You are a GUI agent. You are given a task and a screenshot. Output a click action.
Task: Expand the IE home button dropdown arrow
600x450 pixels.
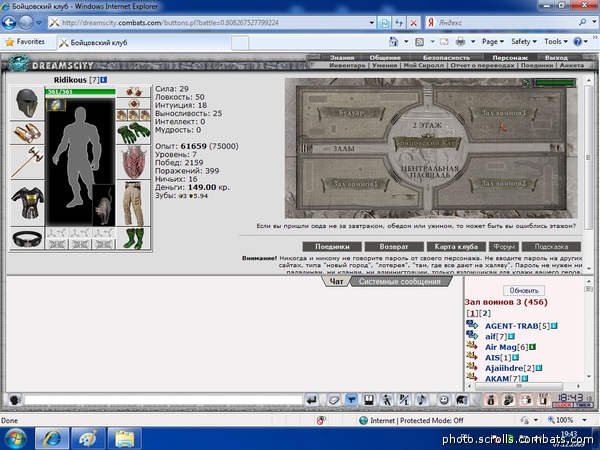[x=406, y=41]
